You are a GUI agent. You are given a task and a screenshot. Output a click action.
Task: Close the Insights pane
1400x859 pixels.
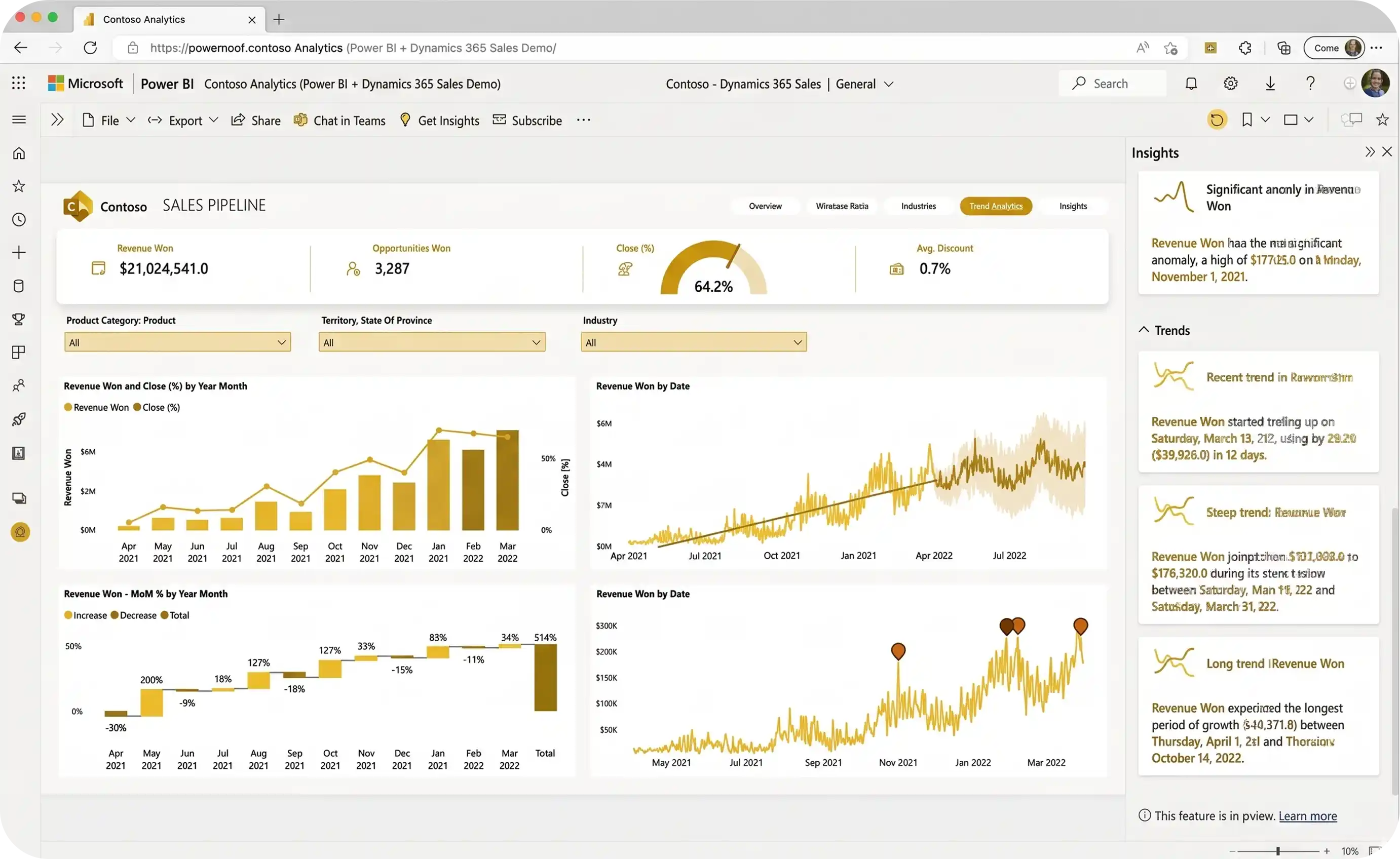(x=1387, y=151)
